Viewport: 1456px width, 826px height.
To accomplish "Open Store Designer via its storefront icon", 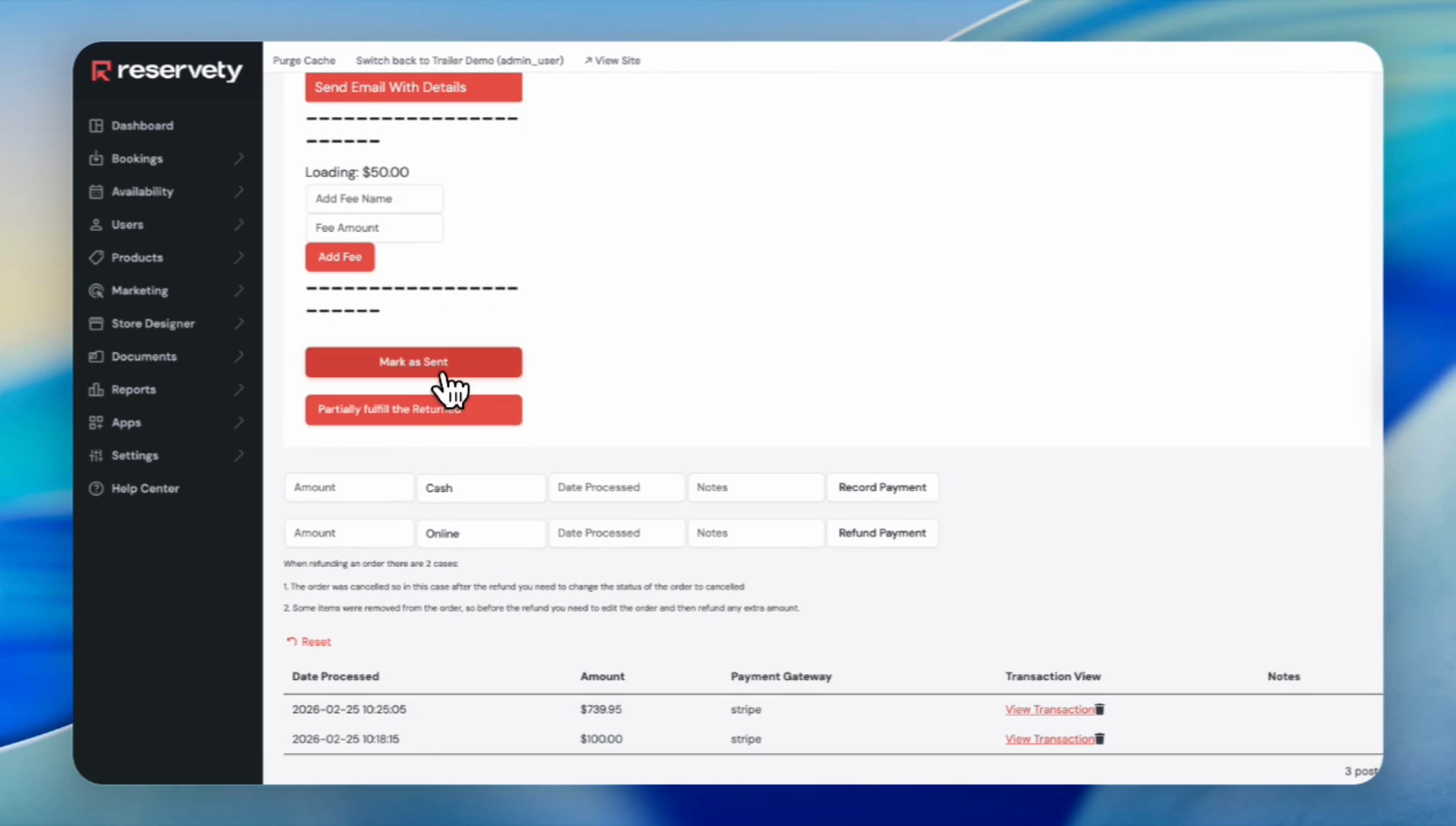I will tap(96, 324).
